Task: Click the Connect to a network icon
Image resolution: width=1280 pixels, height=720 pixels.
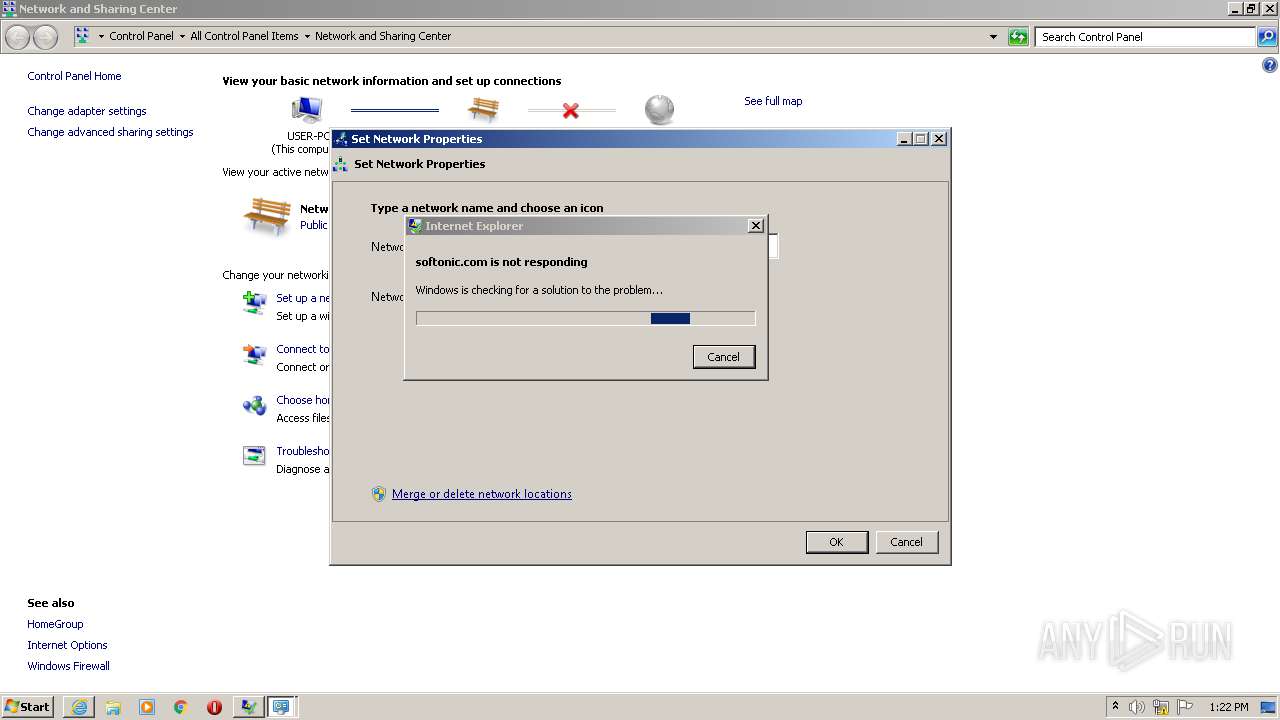Action: 254,354
